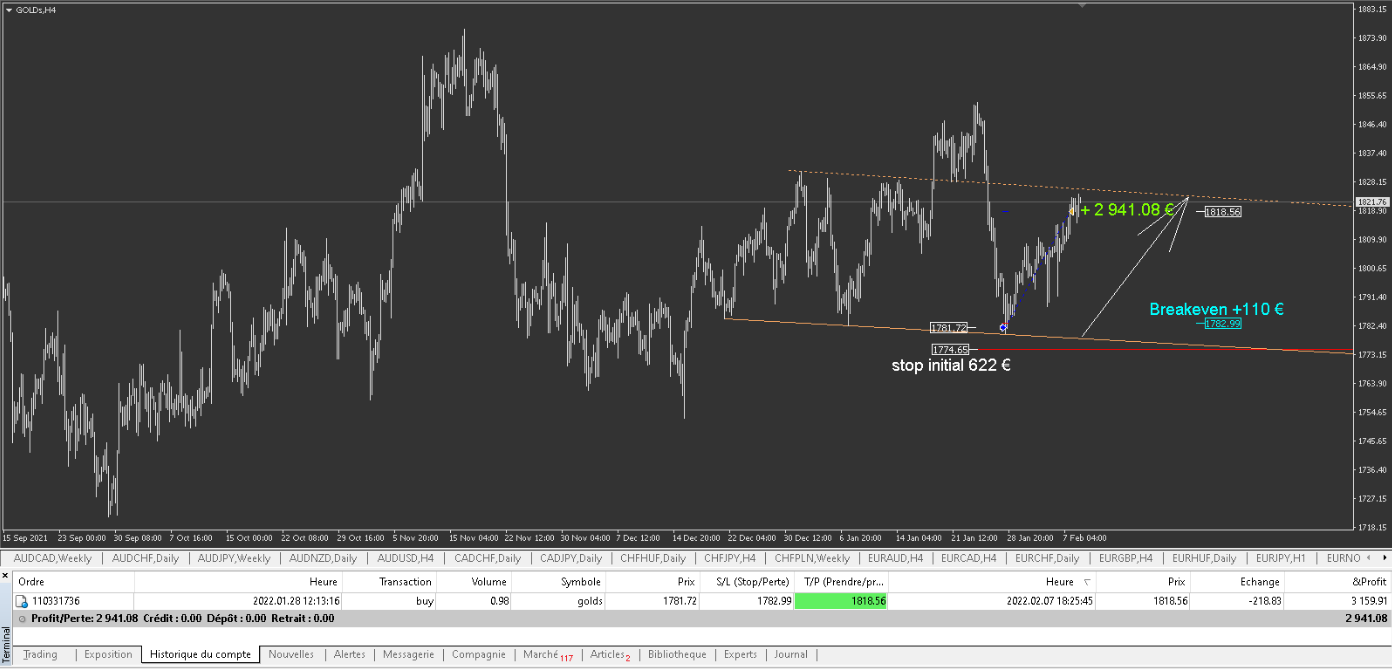Open the GOLDs,H4 chart dropdown arrow
Screen dimensions: 1392x669
pyautogui.click(x=9, y=9)
